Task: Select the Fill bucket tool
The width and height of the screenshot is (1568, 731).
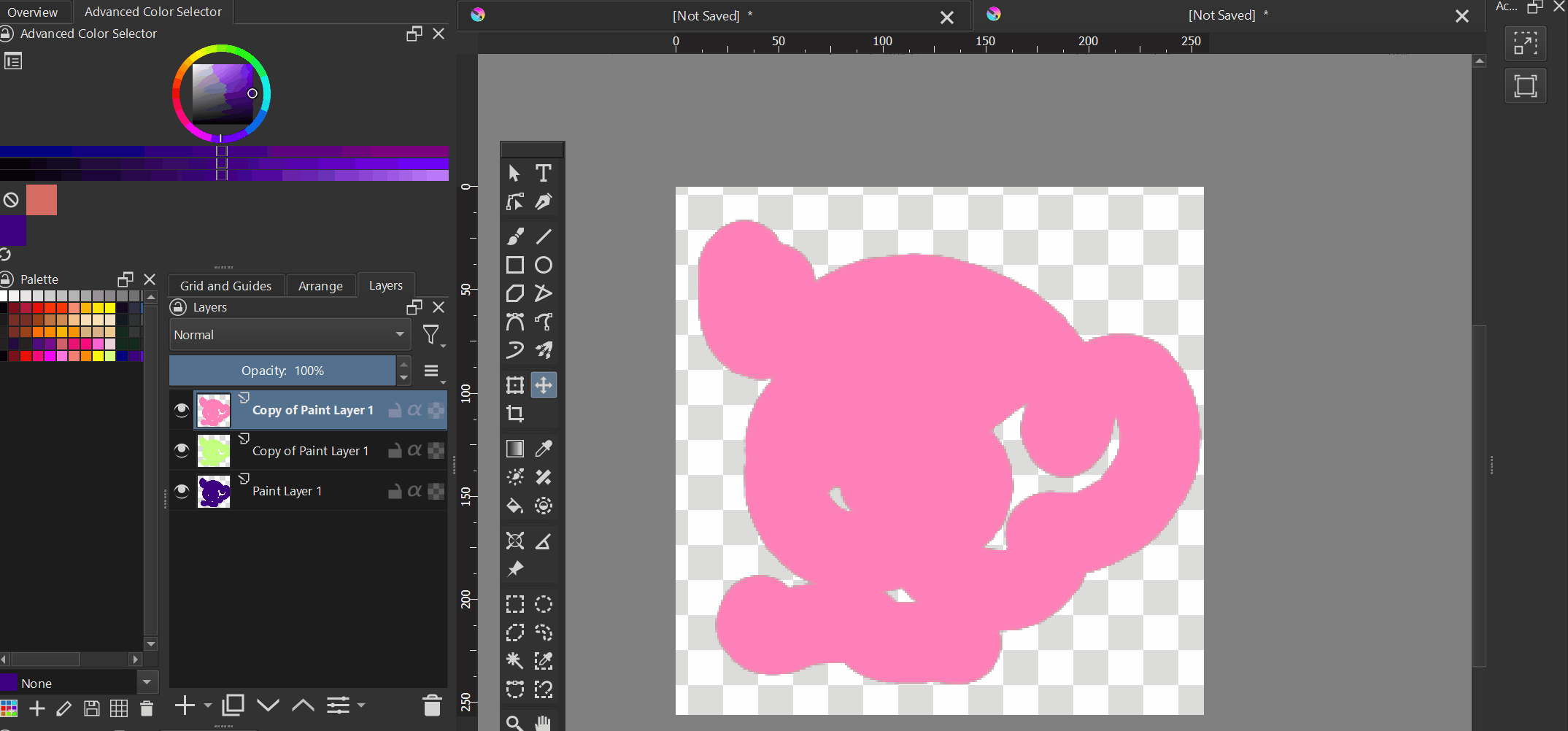Action: (514, 506)
